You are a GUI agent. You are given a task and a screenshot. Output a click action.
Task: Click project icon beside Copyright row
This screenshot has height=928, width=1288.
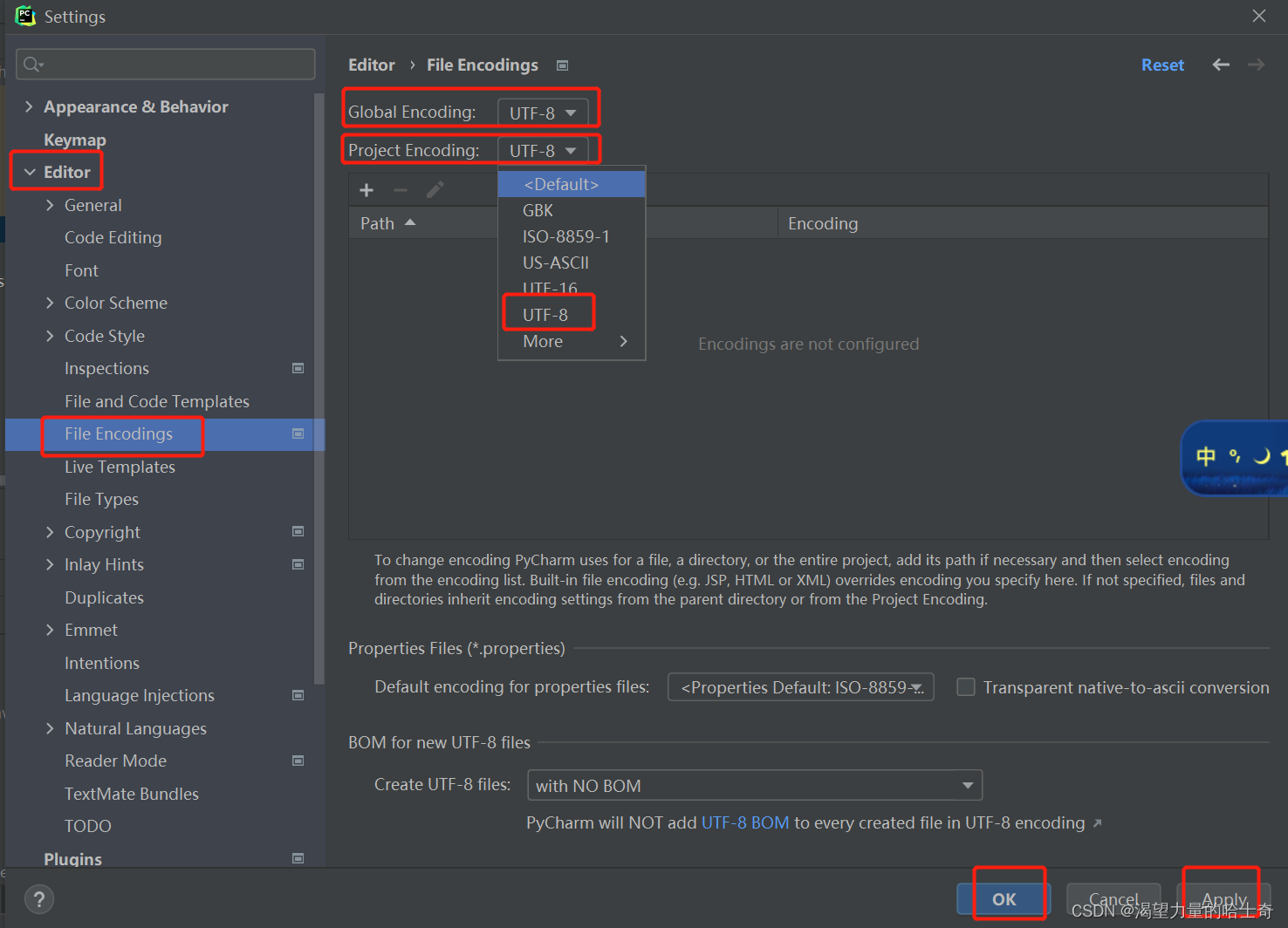298,531
